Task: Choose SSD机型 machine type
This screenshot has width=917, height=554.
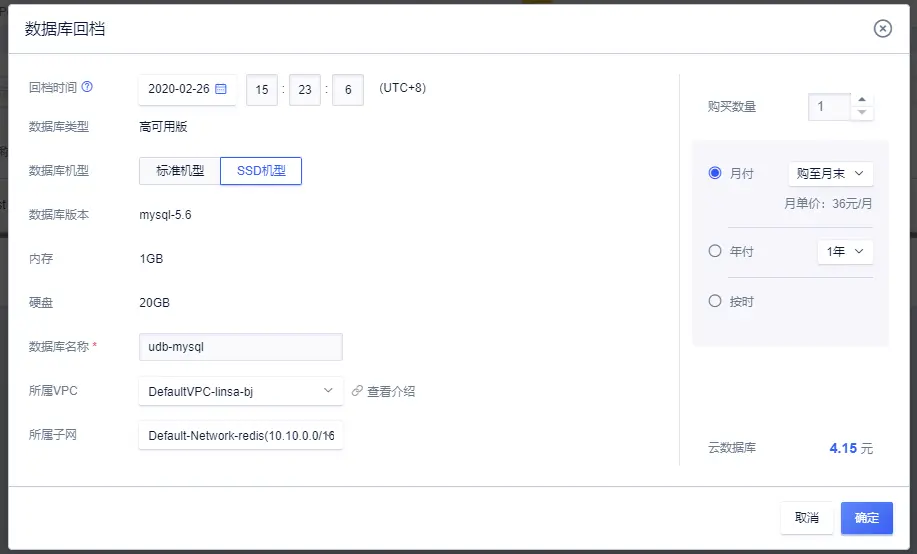Action: tap(261, 171)
